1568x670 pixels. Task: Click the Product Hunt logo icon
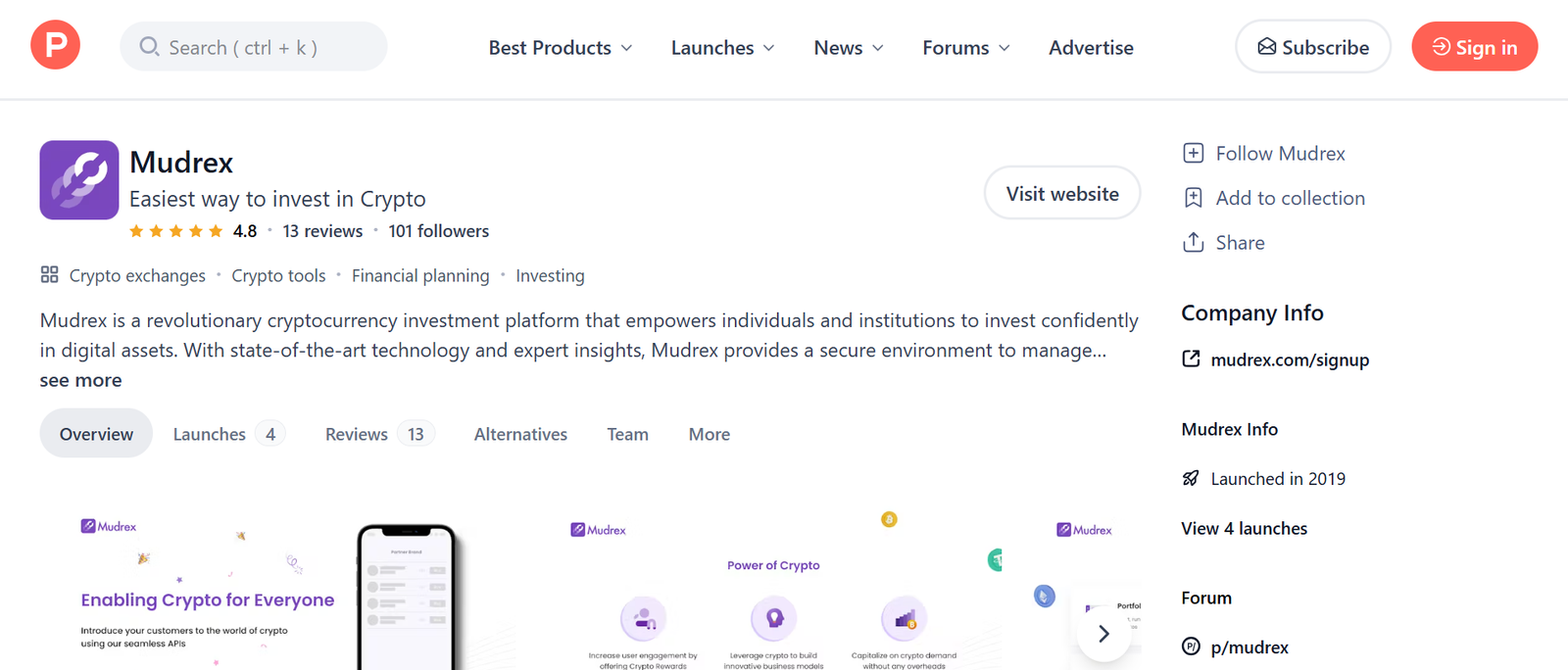(x=55, y=45)
